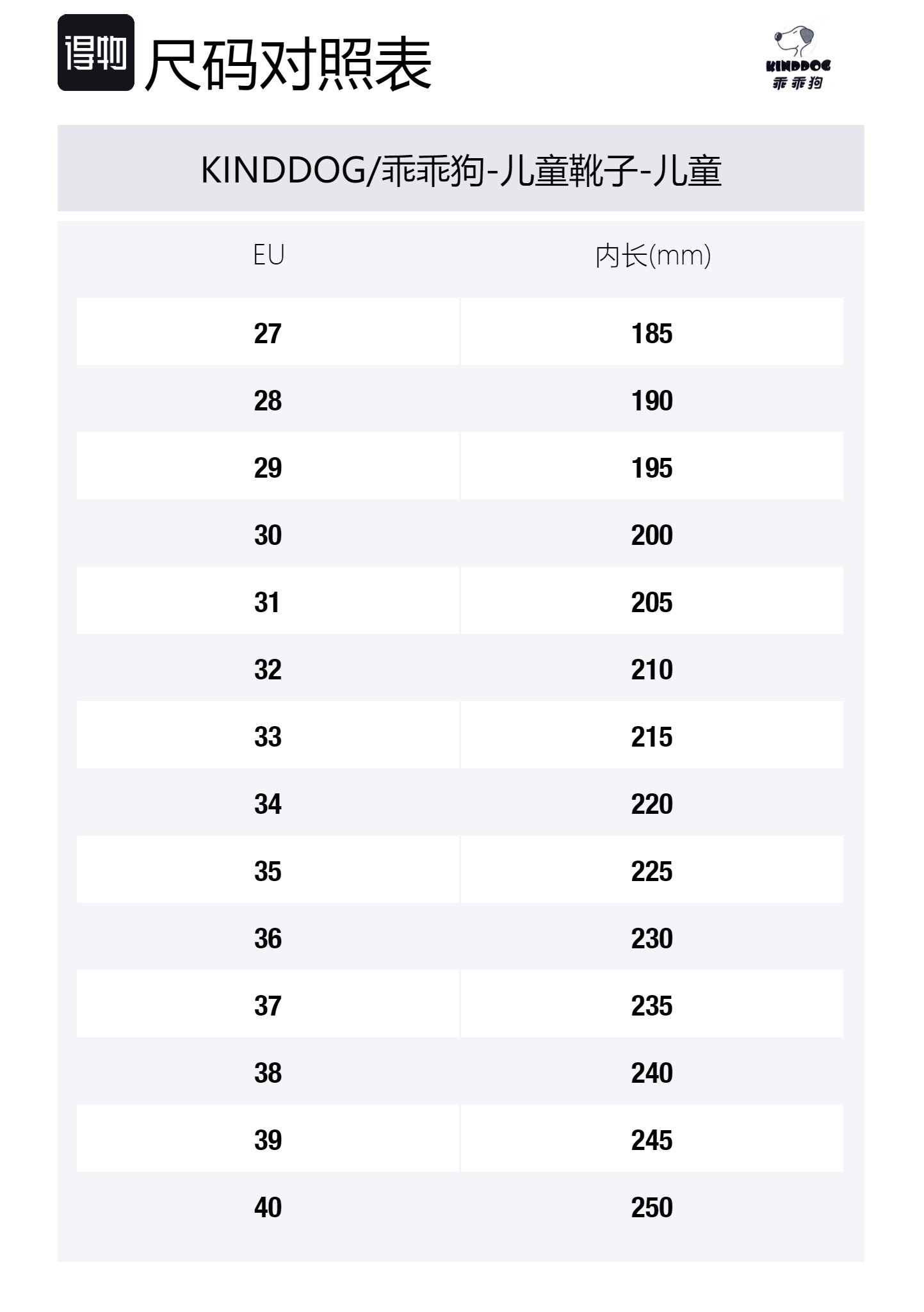Click the EU column header

pos(268,255)
